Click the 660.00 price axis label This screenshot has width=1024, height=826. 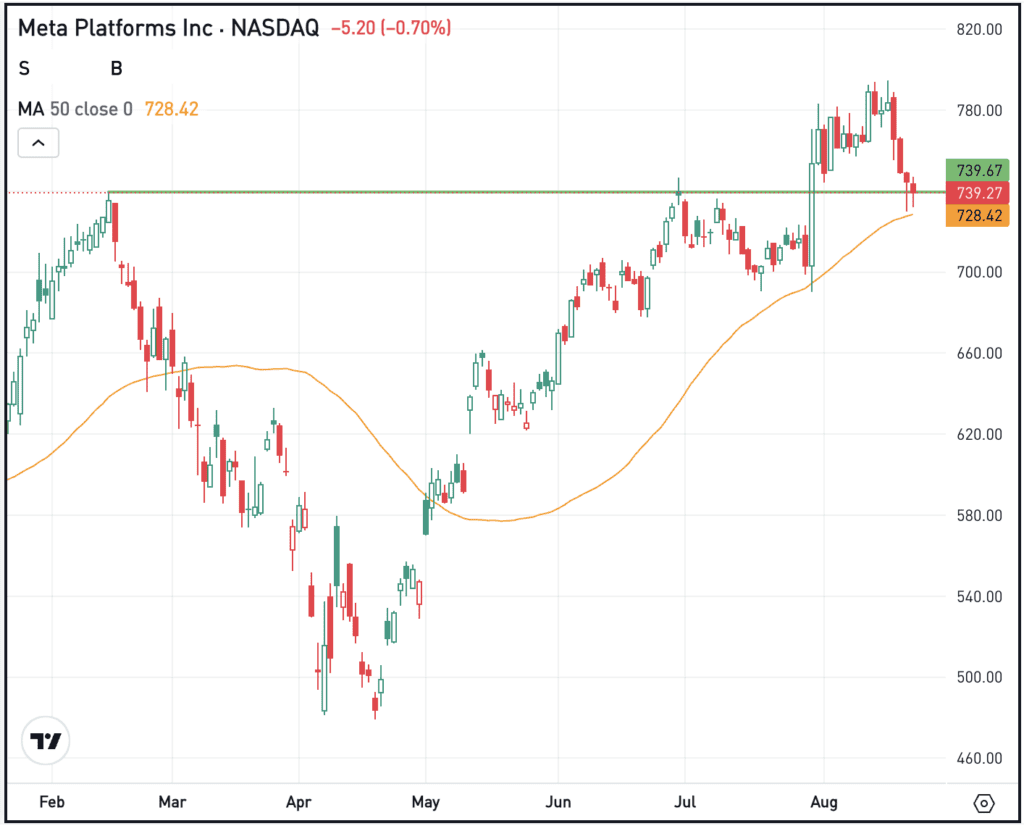click(x=979, y=353)
